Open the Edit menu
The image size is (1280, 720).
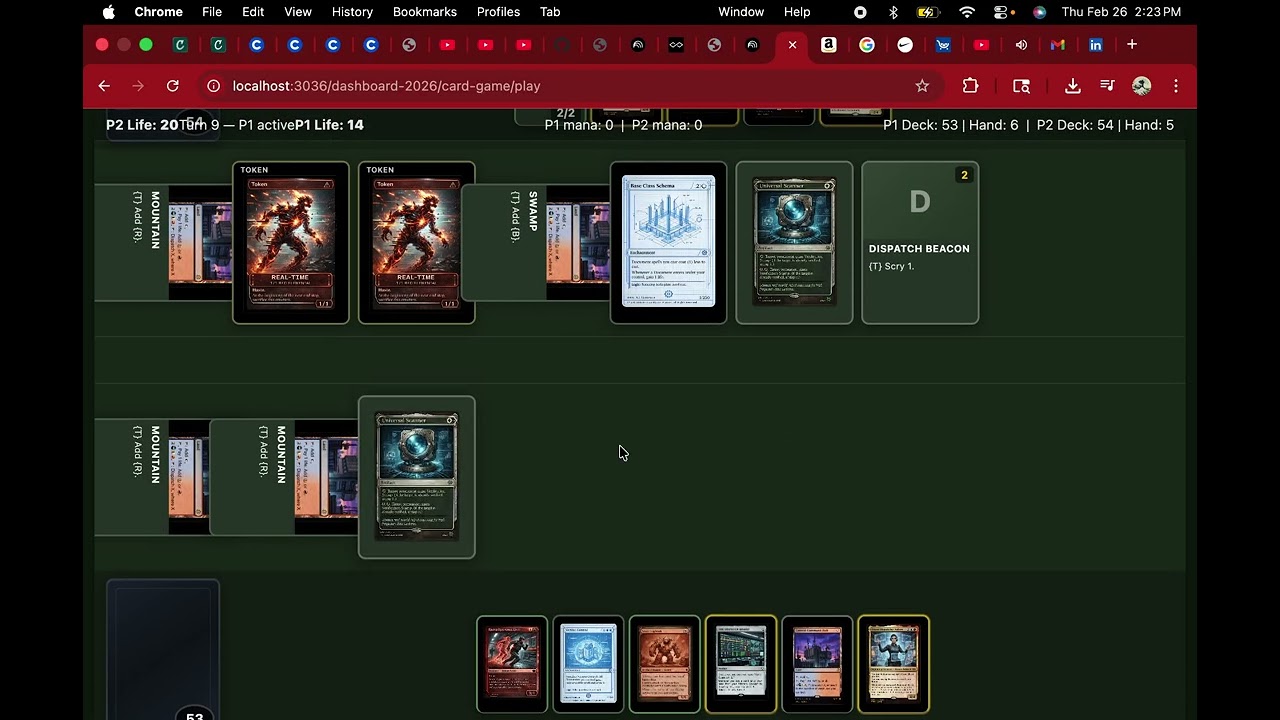(x=253, y=12)
